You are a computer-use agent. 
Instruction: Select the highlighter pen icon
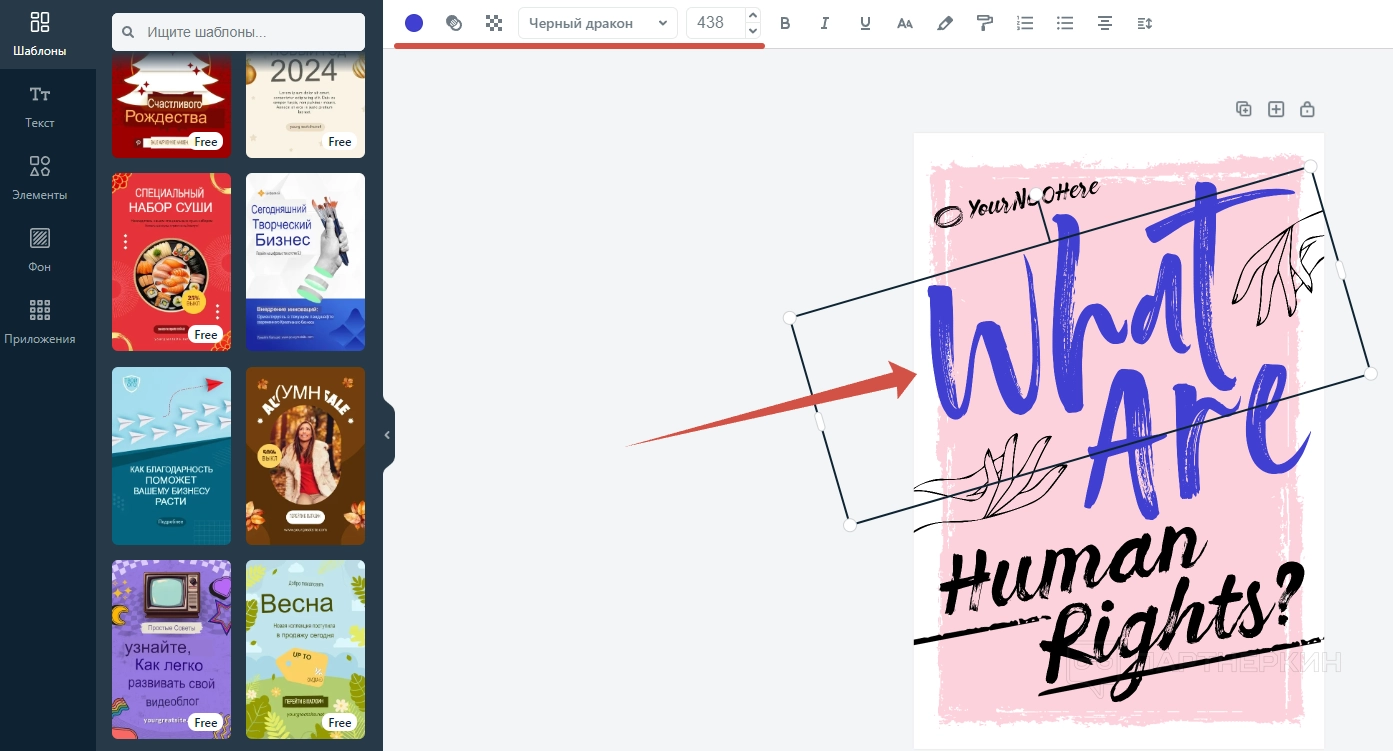click(945, 23)
